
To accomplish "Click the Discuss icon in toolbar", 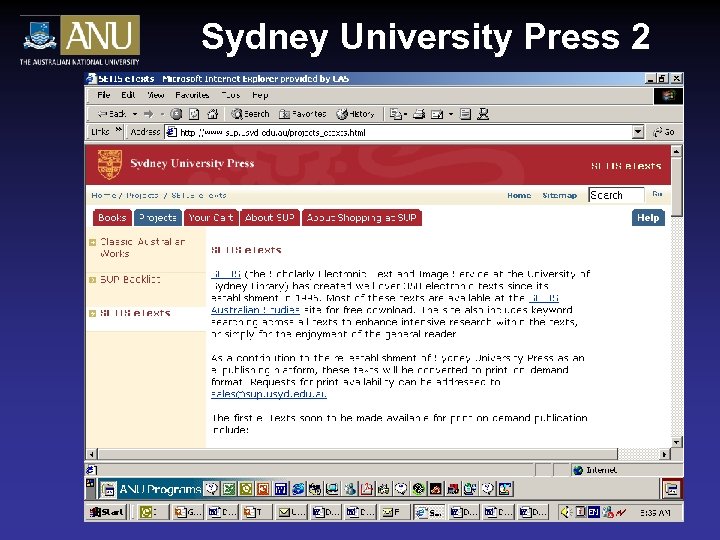I will tap(466, 114).
